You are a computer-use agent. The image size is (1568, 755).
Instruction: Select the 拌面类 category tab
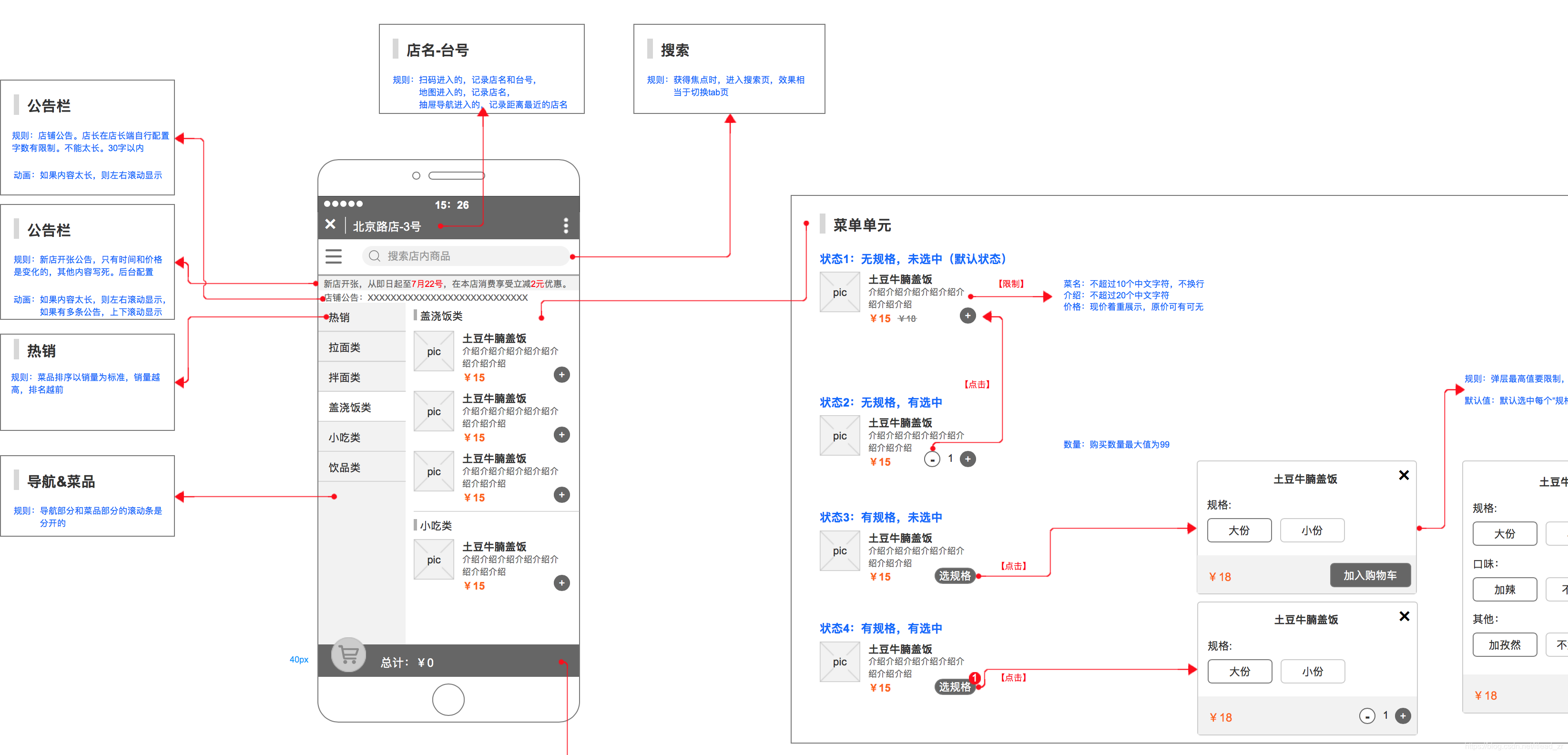[362, 377]
